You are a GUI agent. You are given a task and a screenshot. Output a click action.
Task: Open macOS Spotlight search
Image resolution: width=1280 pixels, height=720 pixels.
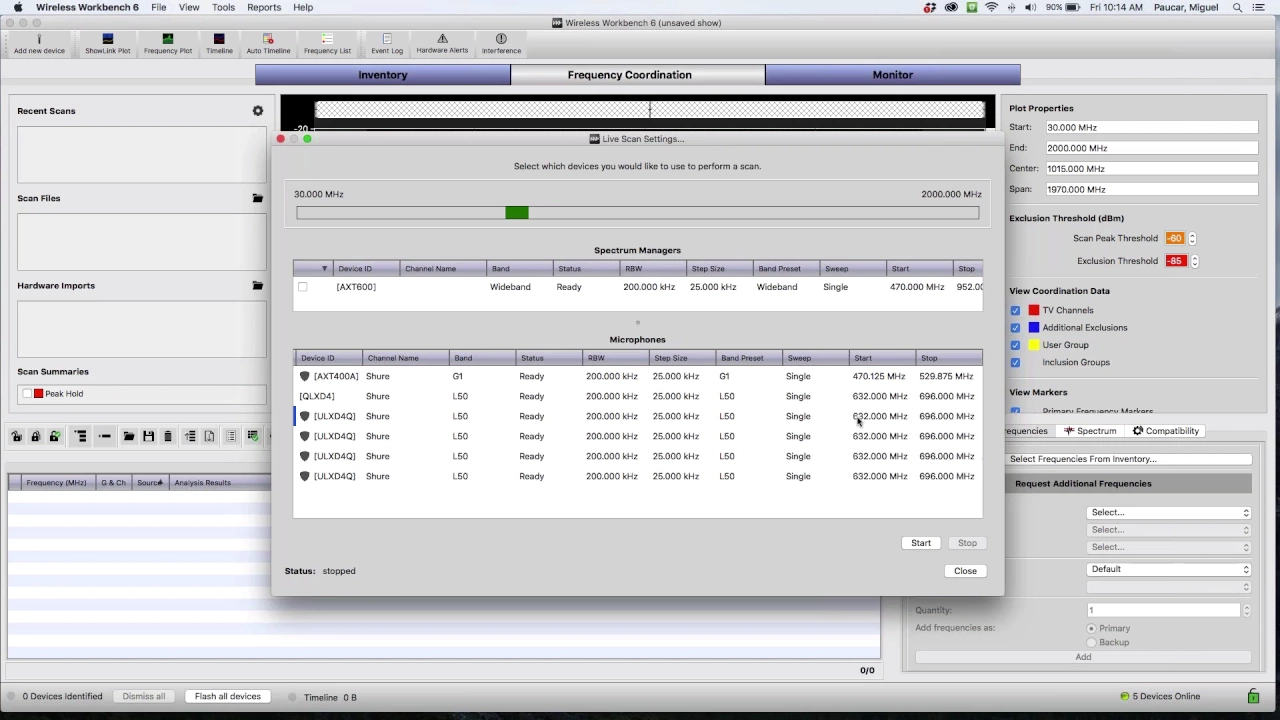click(x=1238, y=7)
